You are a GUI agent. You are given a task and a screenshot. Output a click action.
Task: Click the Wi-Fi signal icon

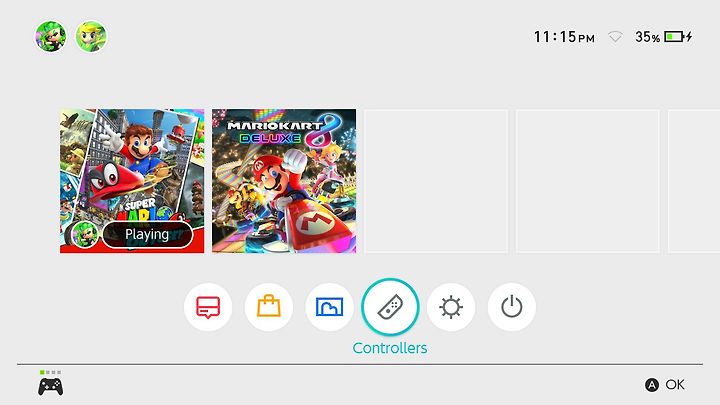615,37
